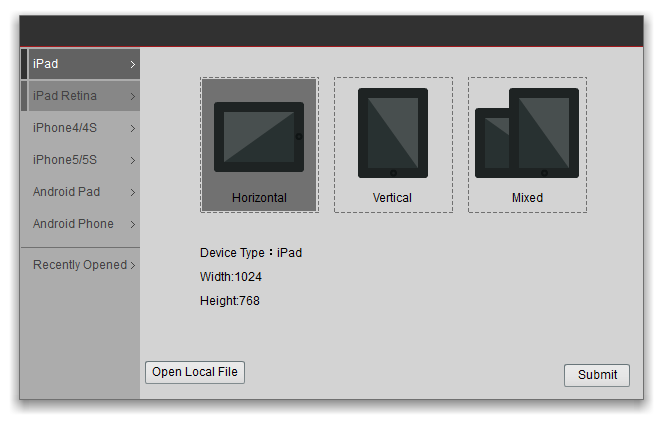Click the 'Device Type：iPad' text
The image size is (661, 423).
(x=251, y=253)
